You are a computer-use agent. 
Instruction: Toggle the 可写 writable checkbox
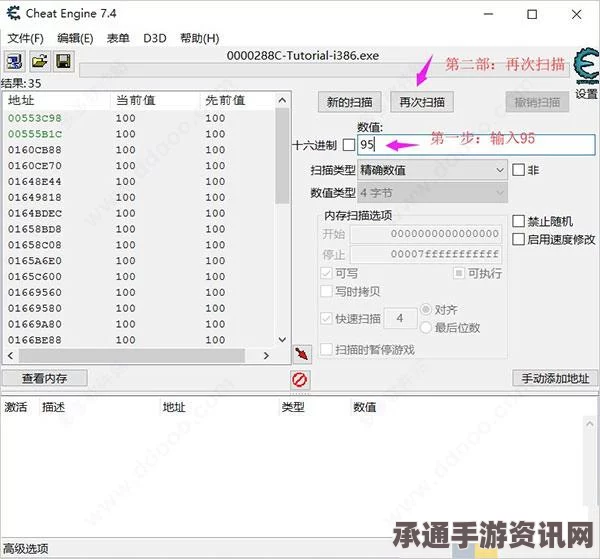[x=326, y=273]
